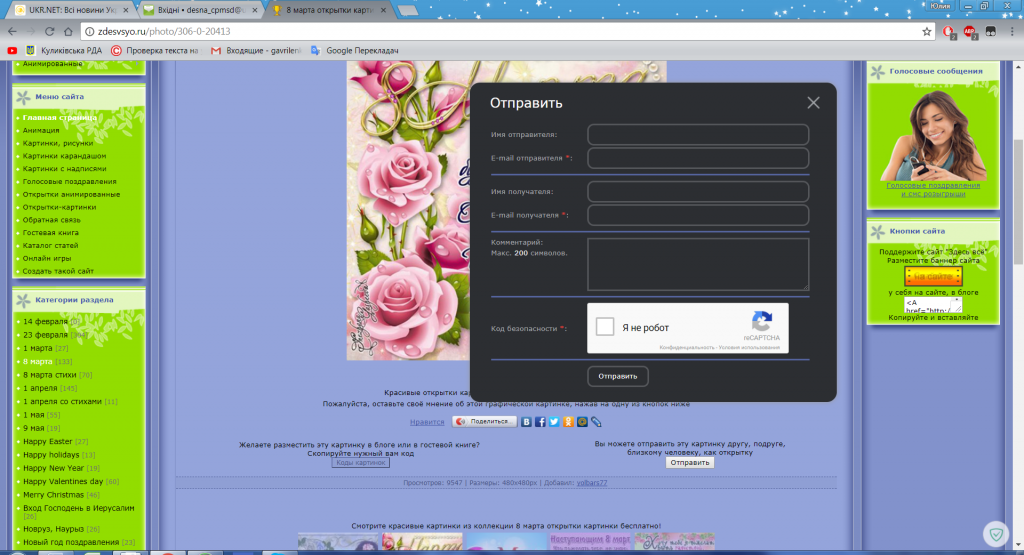This screenshot has width=1024, height=555.
Task: Open 'Голосовые поздравления' menu item
Action: coord(69,182)
